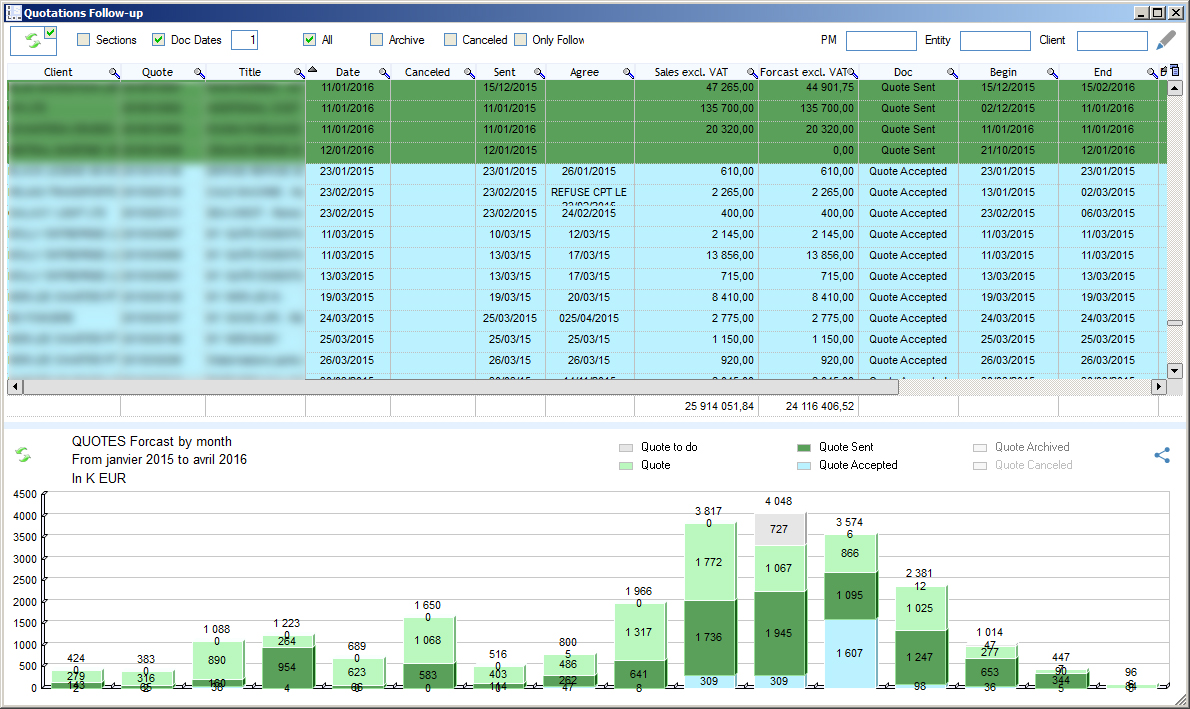The image size is (1190, 709).
Task: Share the QUOTES Forecast chart with the blue share icon
Action: point(1162,454)
